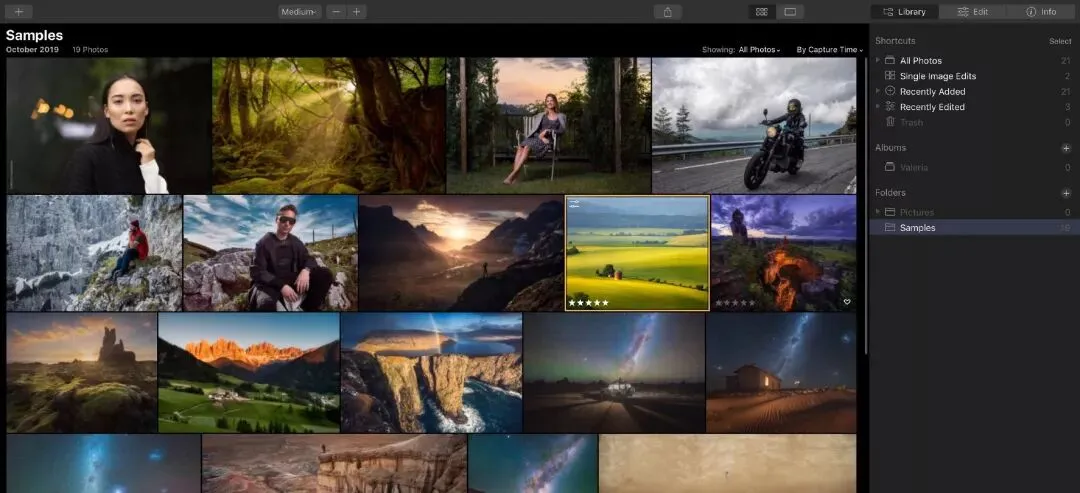Increase thumbnail size with plus button
The image size is (1080, 493).
coord(356,12)
